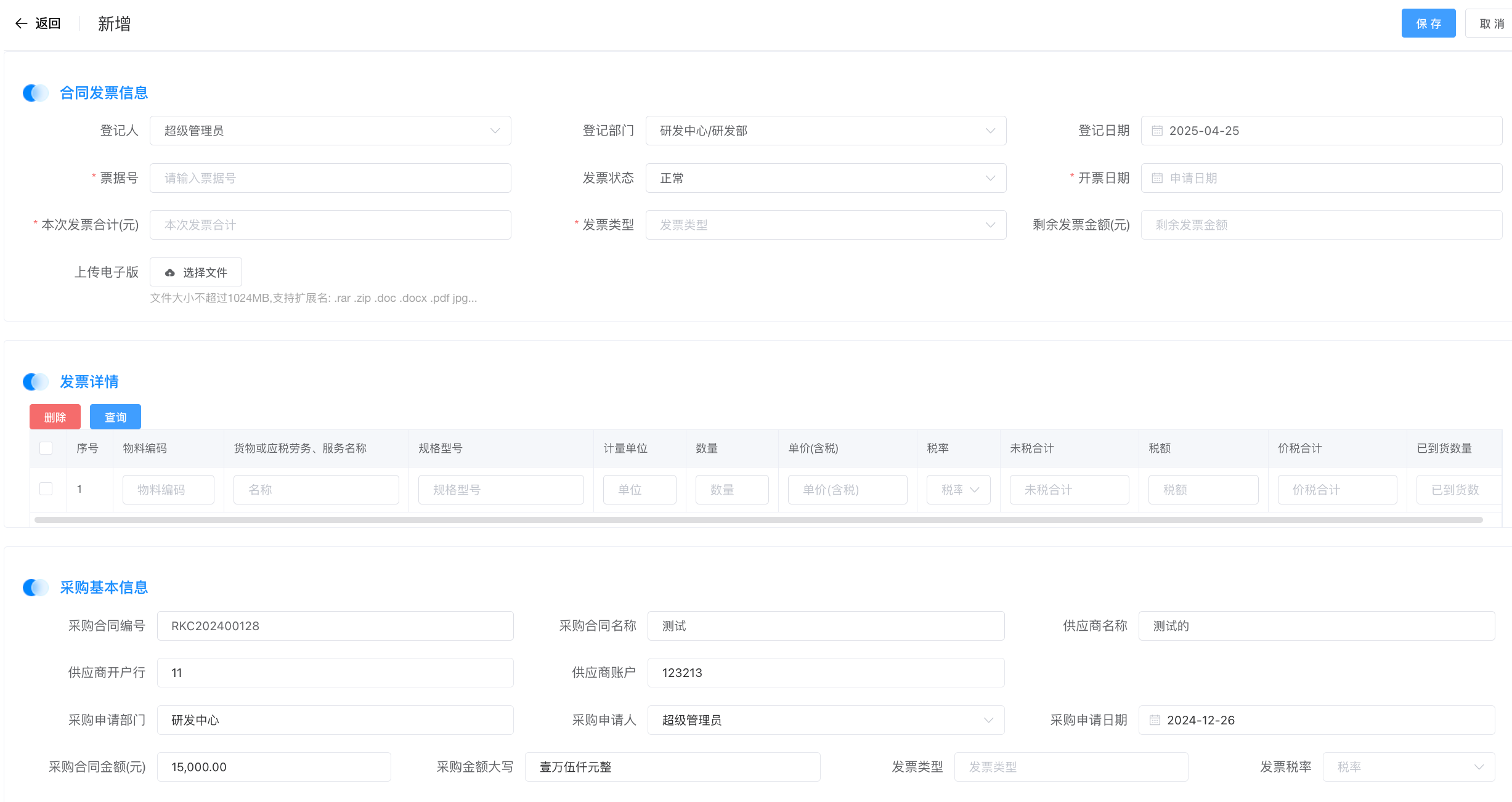The height and width of the screenshot is (802, 1512).
Task: Click 采购基本信息 section header icon
Action: coord(36,588)
